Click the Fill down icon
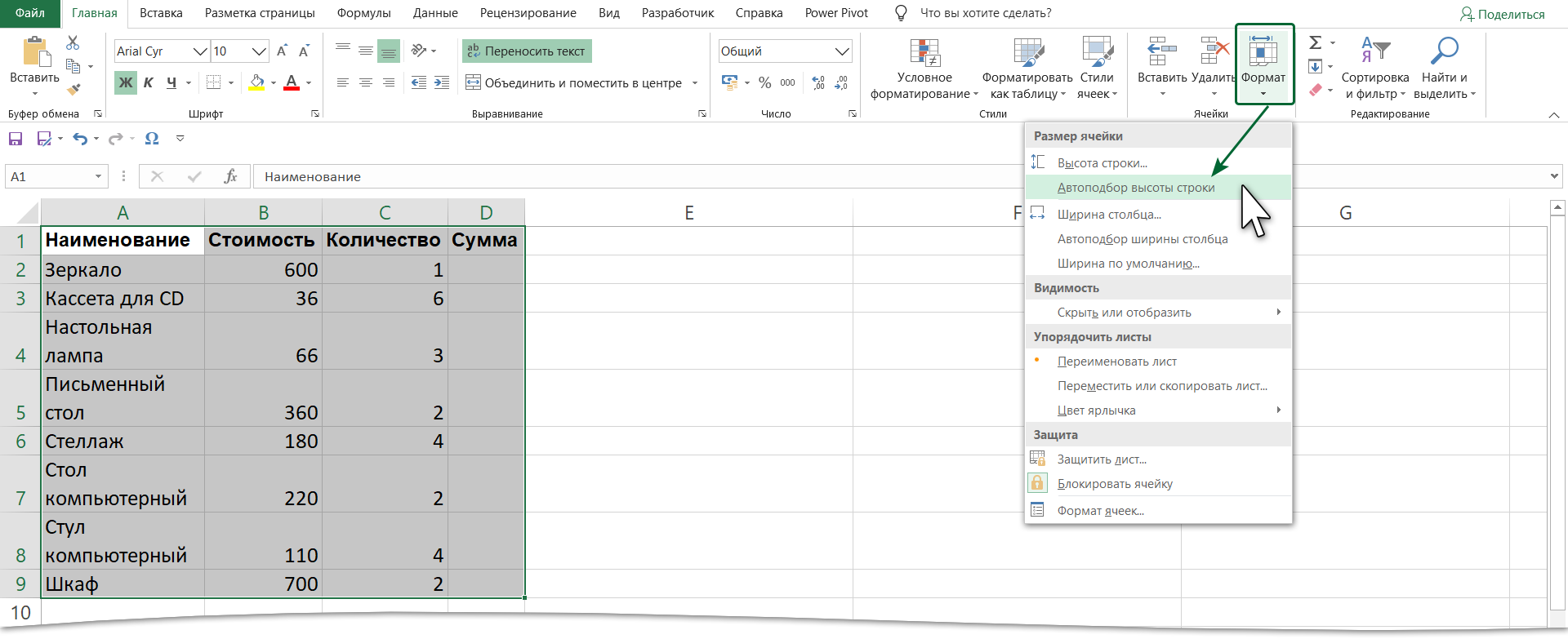The width and height of the screenshot is (1568, 639). [1315, 66]
